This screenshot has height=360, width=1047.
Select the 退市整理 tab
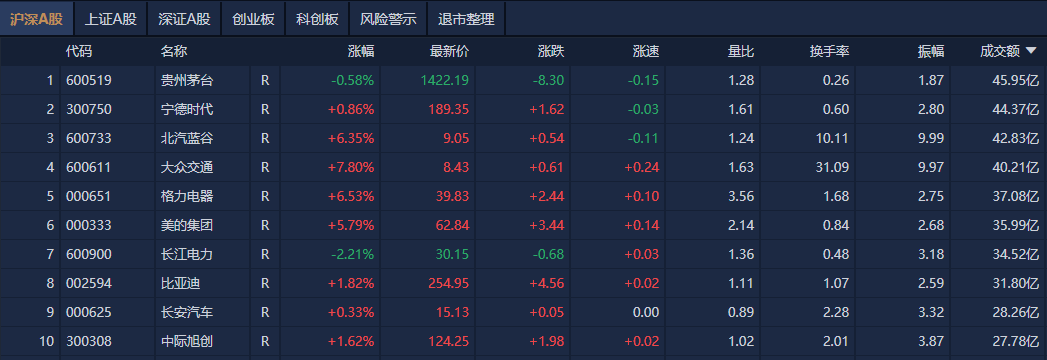(x=467, y=19)
